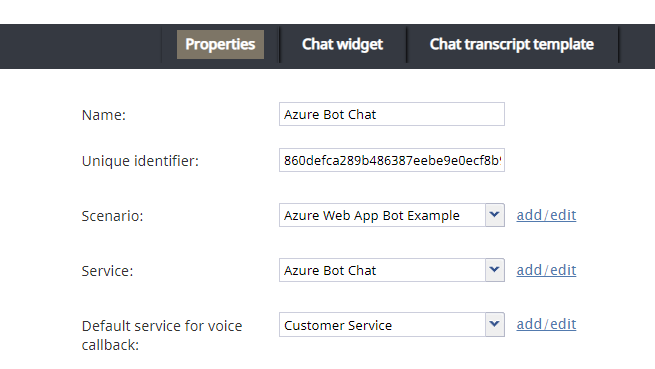
Task: Click the 'Scenario:' label
Action: [112, 216]
